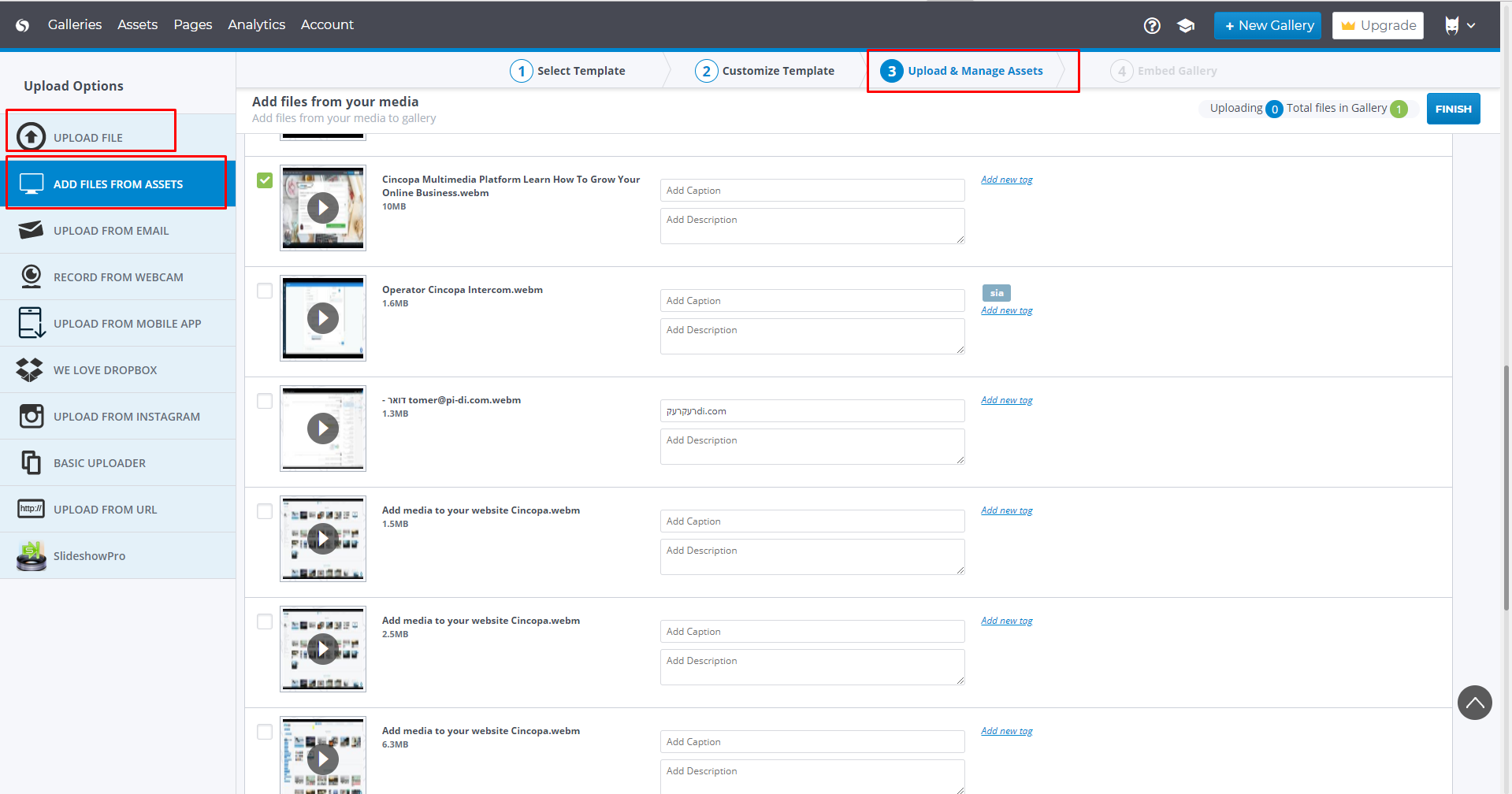
Task: Expand the user avatar dropdown menu
Action: (x=1459, y=26)
